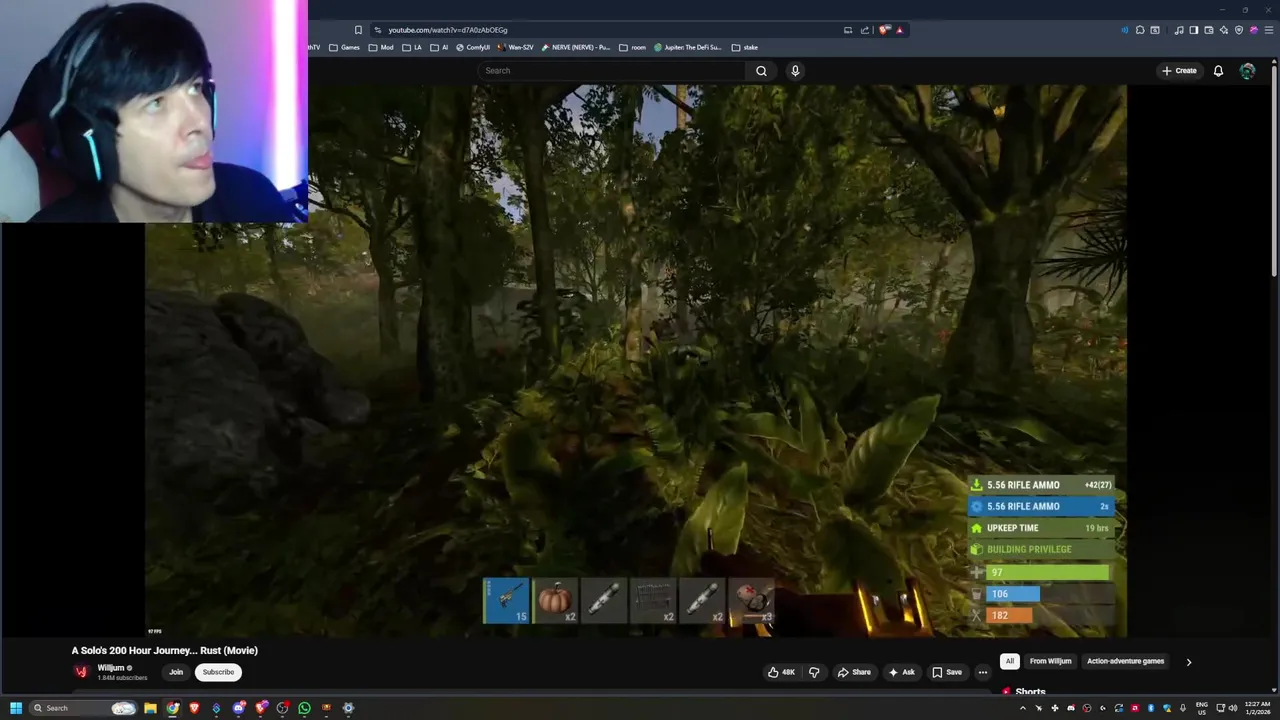1280x720 pixels.
Task: Click the video player to pause playback
Action: pyautogui.click(x=636, y=360)
